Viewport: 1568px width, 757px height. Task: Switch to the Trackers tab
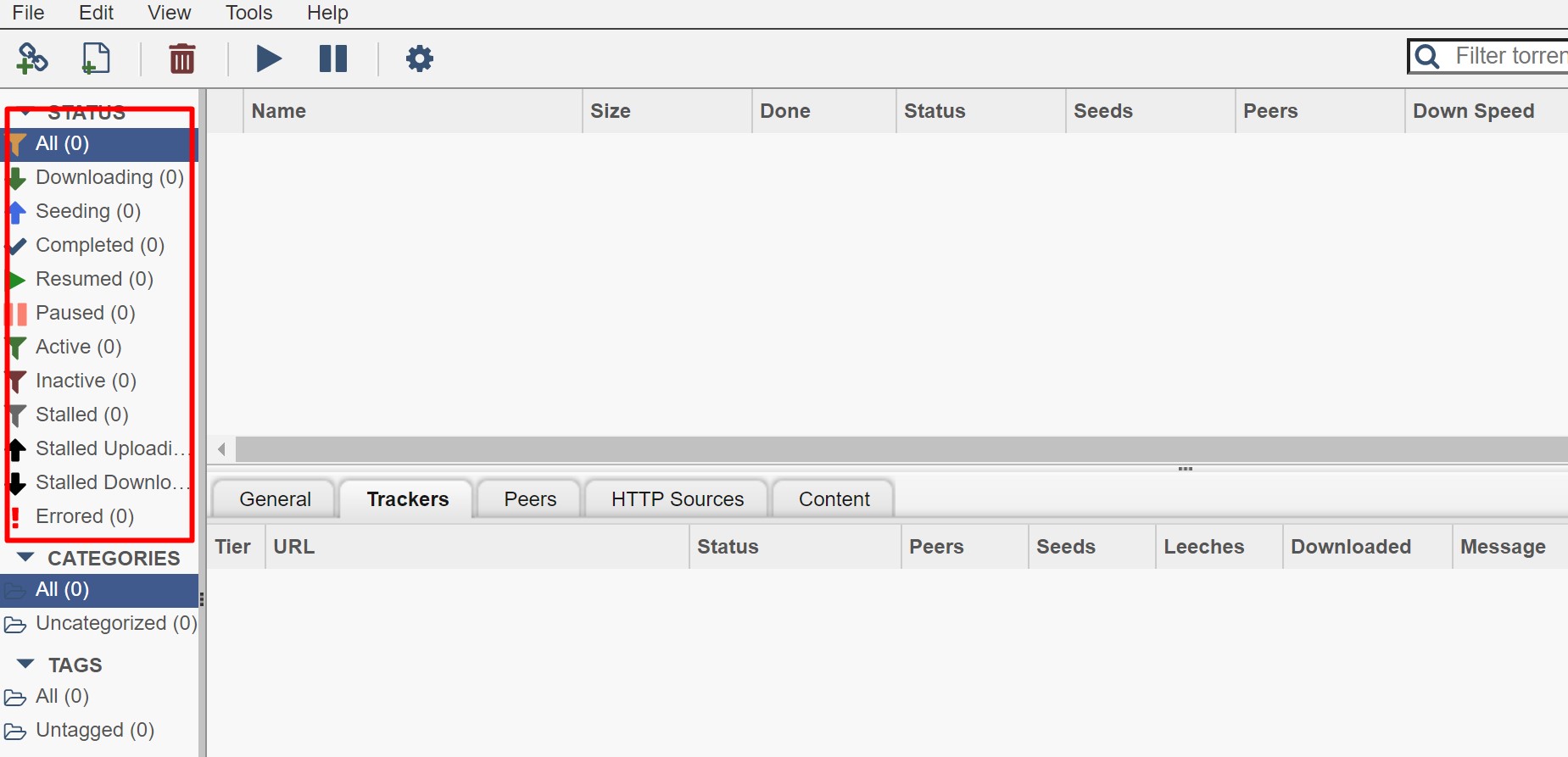coord(408,499)
